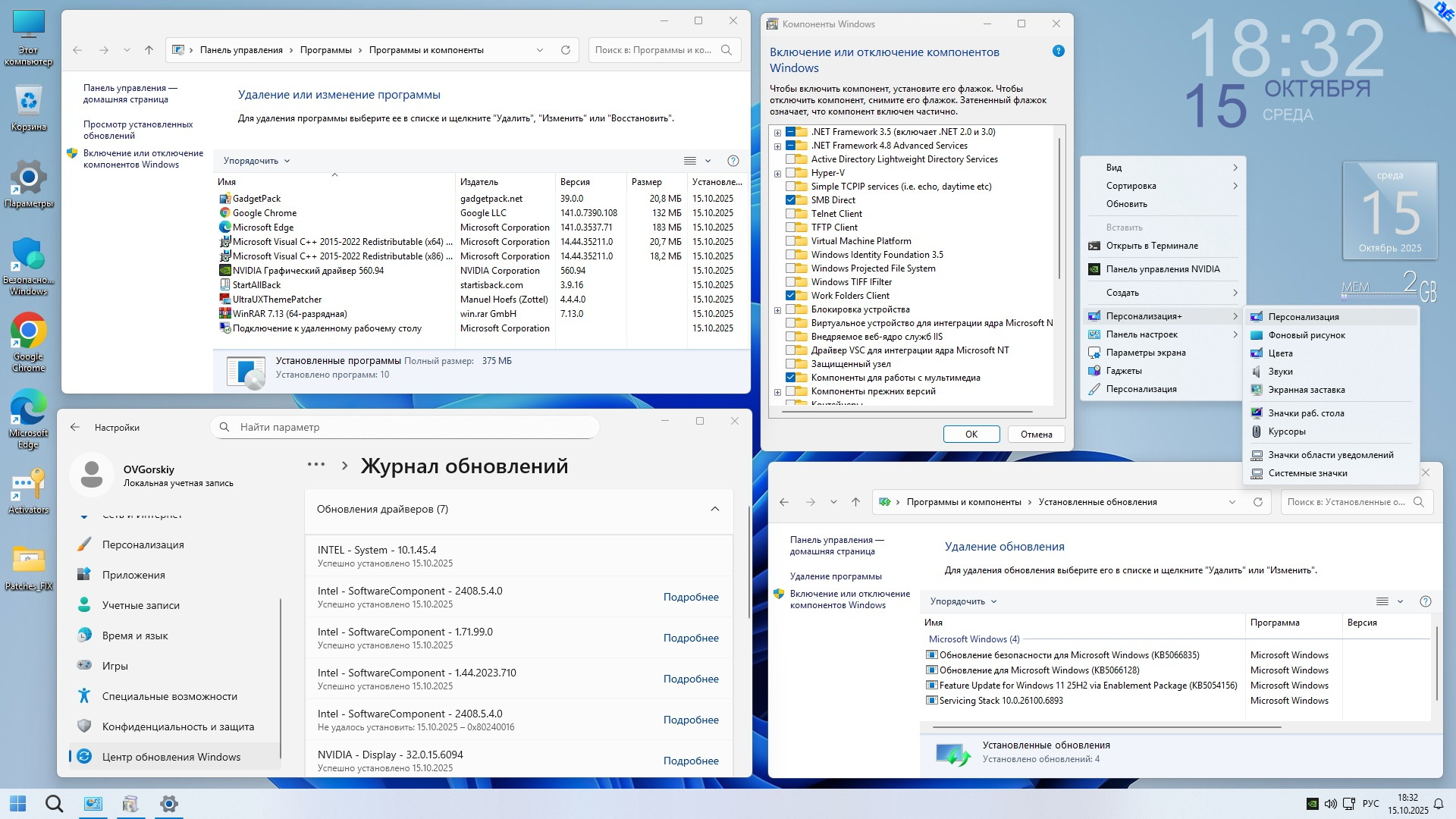Expand the Hyper-V tree node
This screenshot has width=1456, height=819.
tap(777, 174)
